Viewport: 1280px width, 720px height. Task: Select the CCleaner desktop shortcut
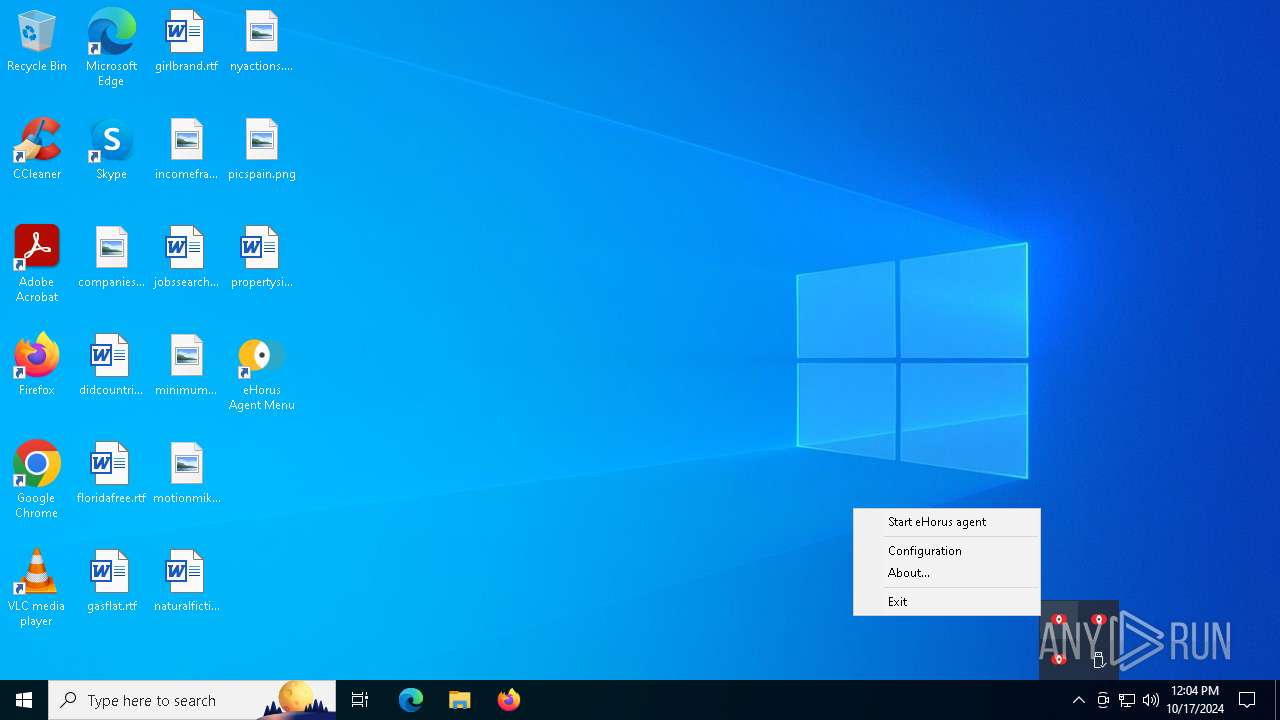point(37,150)
